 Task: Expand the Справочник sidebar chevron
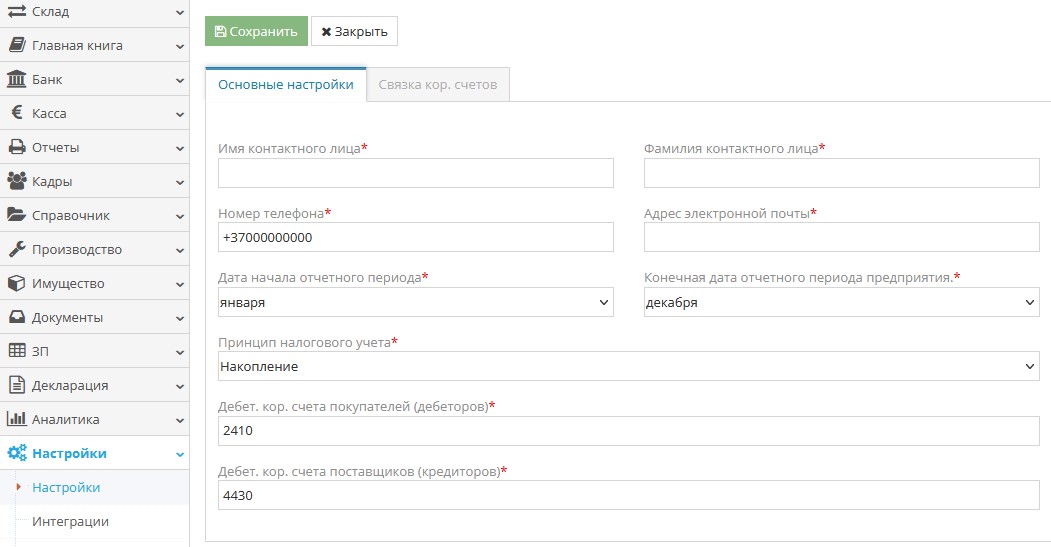pyautogui.click(x=179, y=216)
